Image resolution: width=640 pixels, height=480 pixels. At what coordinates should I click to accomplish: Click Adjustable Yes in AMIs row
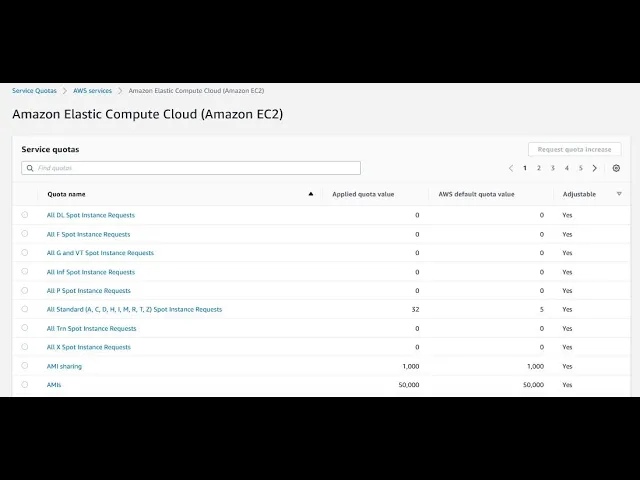click(x=567, y=385)
